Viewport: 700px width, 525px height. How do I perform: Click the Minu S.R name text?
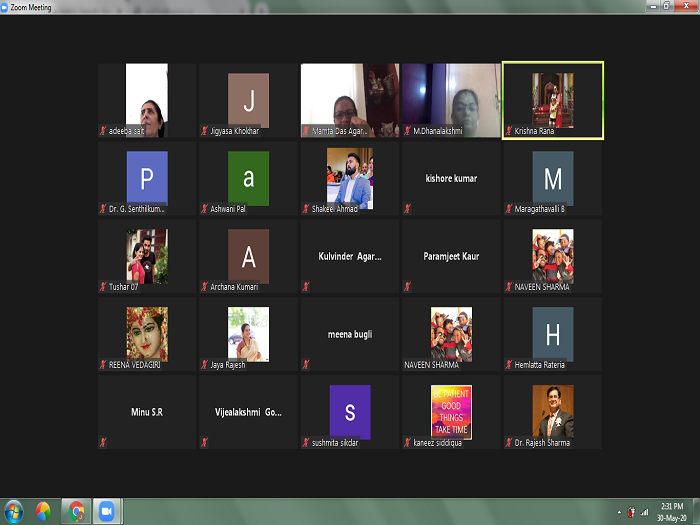(147, 412)
